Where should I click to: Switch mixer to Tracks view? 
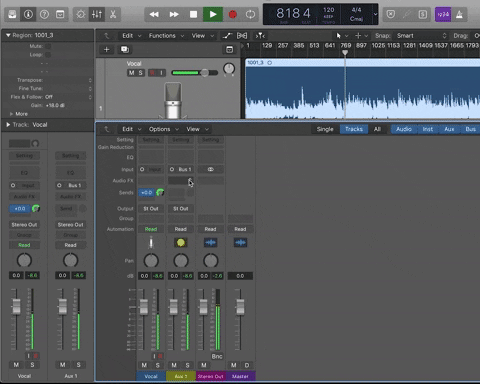pyautogui.click(x=354, y=129)
